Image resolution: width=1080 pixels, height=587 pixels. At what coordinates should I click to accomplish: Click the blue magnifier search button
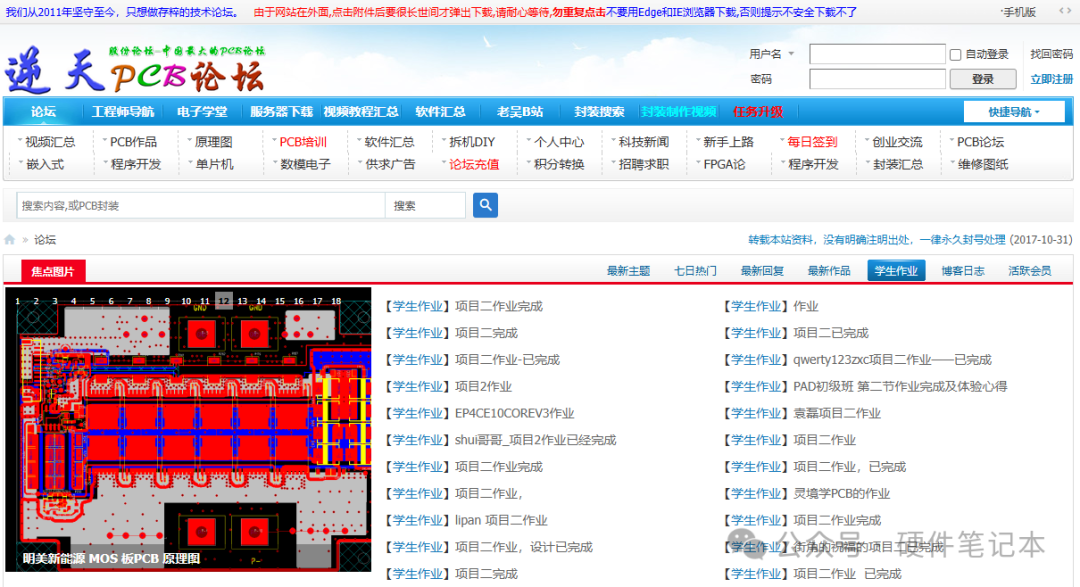coord(485,206)
